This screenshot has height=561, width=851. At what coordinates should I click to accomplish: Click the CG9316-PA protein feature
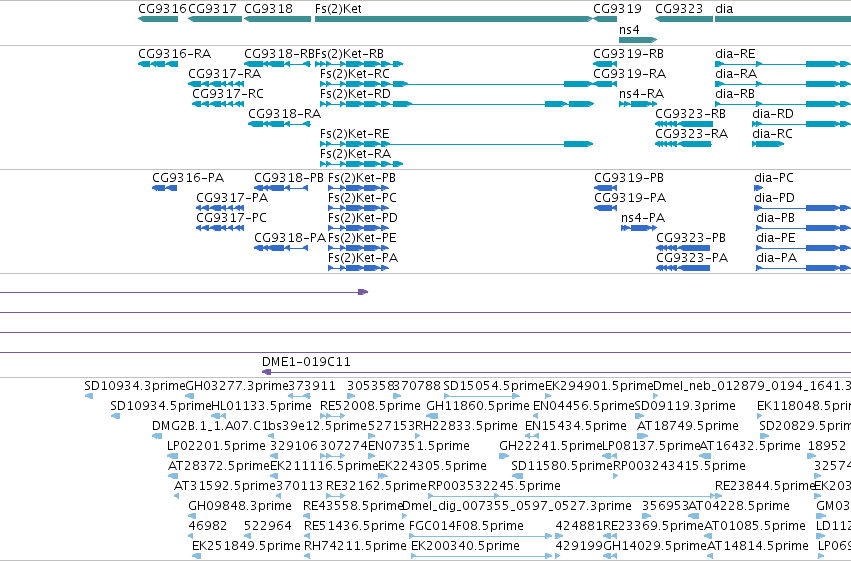tap(164, 188)
